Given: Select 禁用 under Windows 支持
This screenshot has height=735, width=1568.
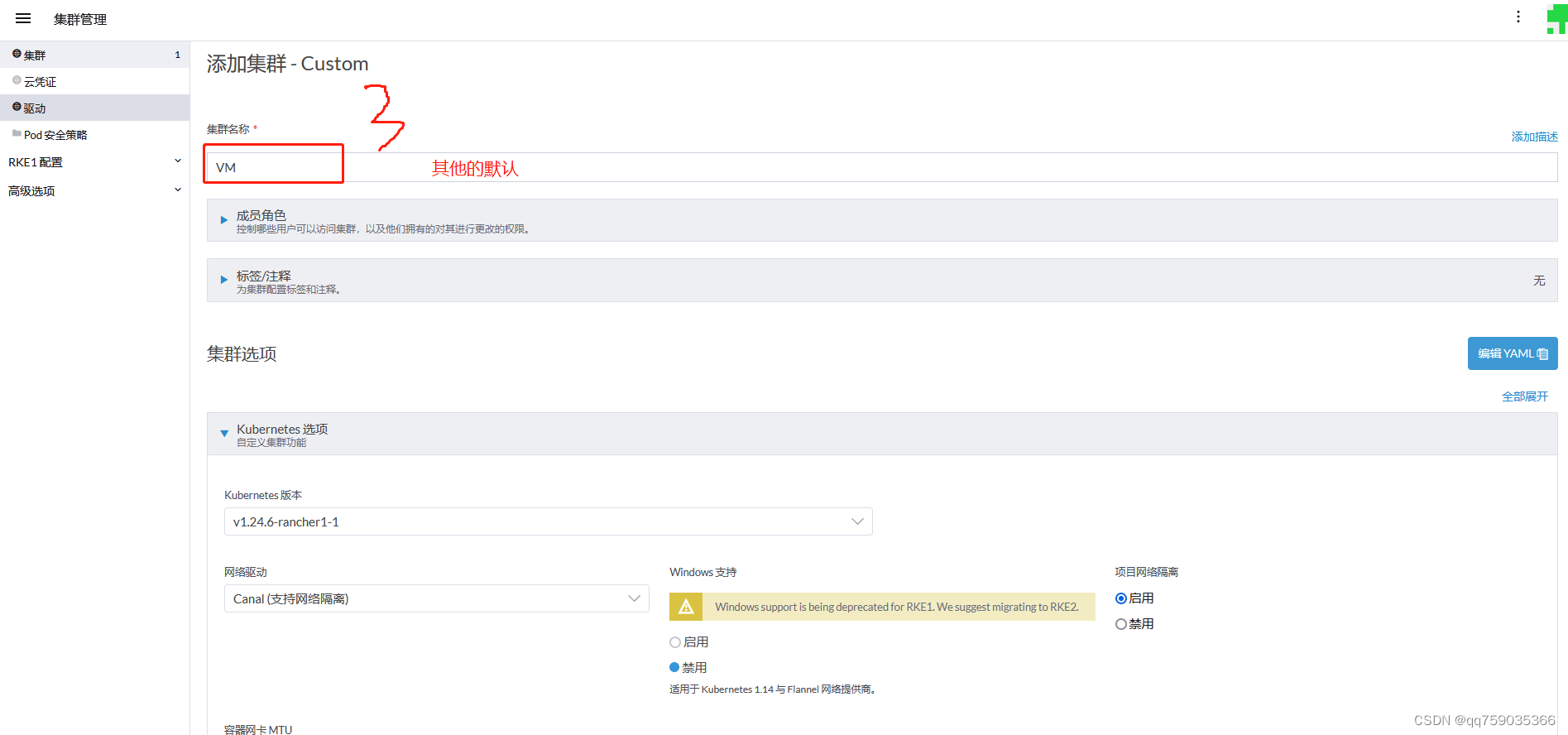Looking at the screenshot, I should coord(674,667).
